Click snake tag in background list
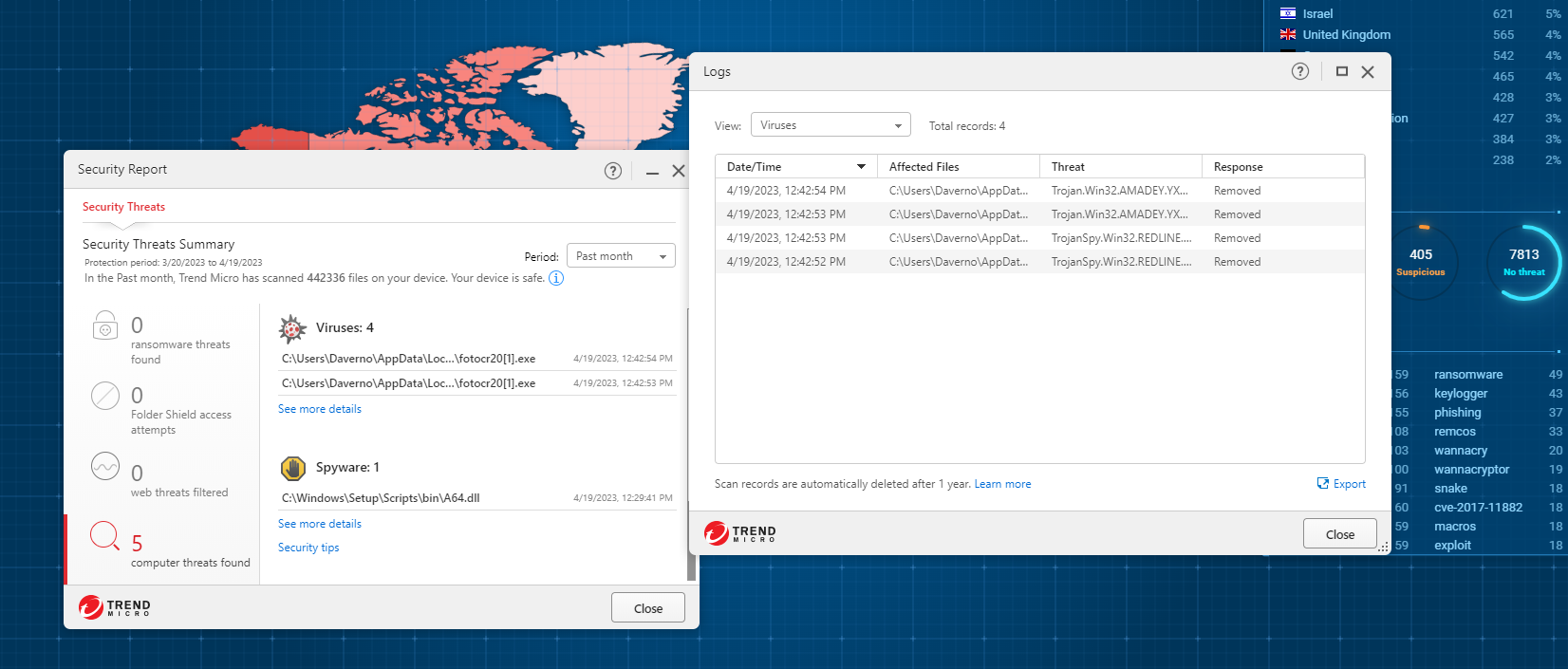1568x669 pixels. tap(1450, 489)
